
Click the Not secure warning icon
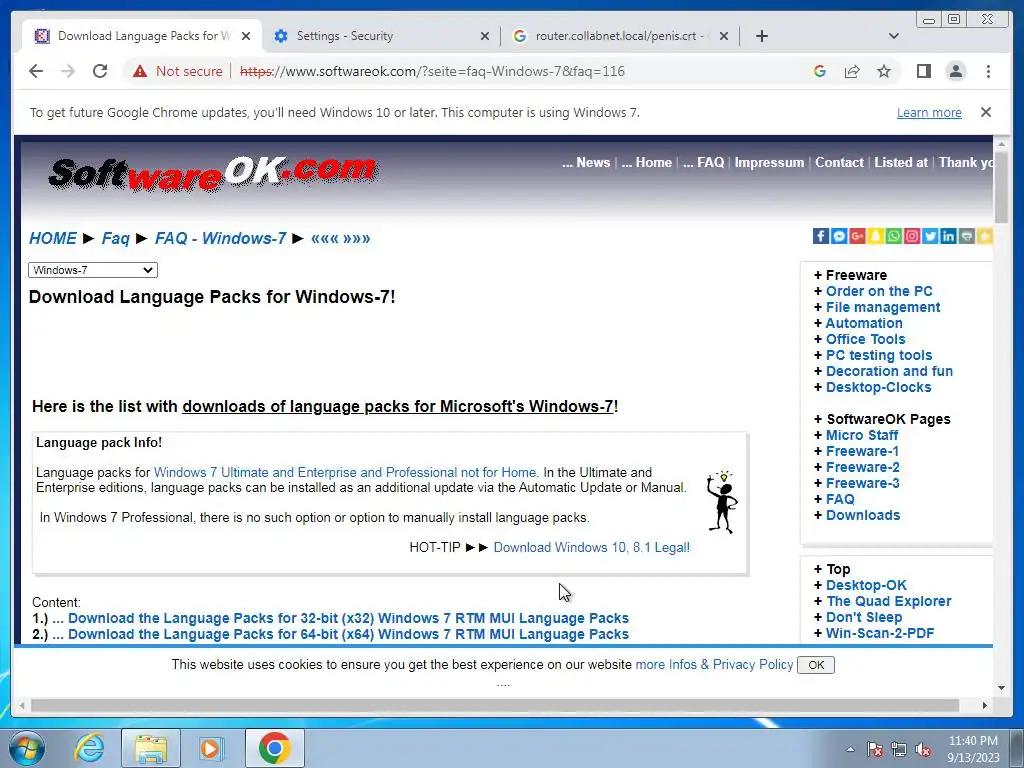(x=140, y=71)
